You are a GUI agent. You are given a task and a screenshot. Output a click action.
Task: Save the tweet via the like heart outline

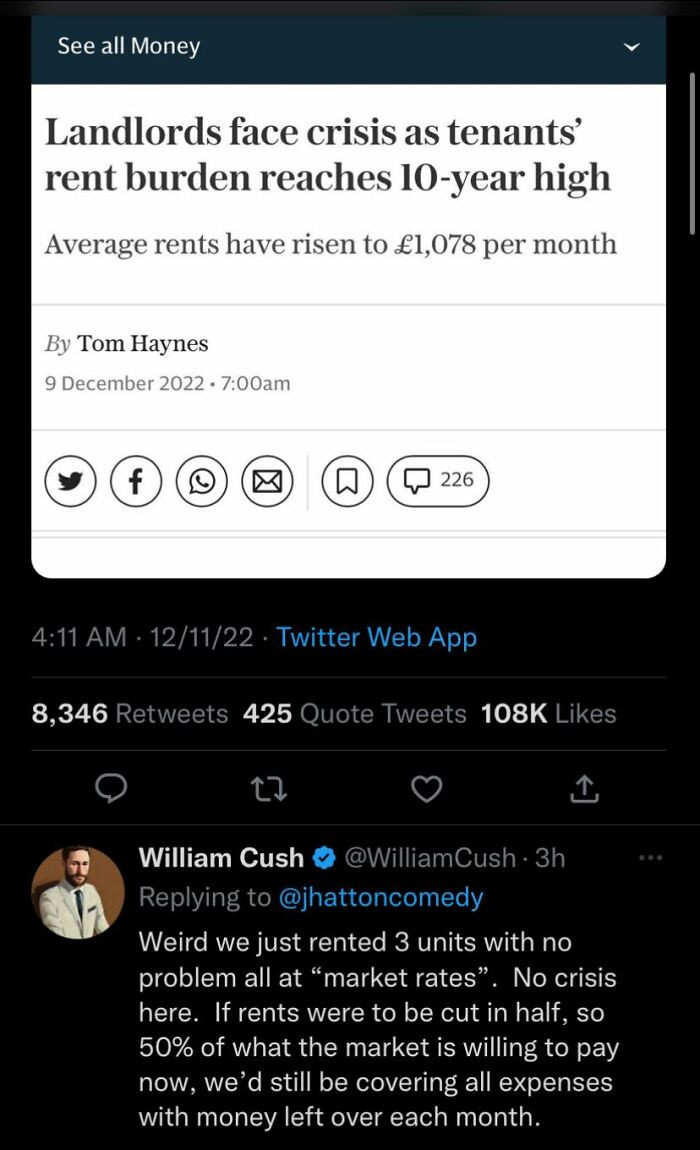pos(427,789)
